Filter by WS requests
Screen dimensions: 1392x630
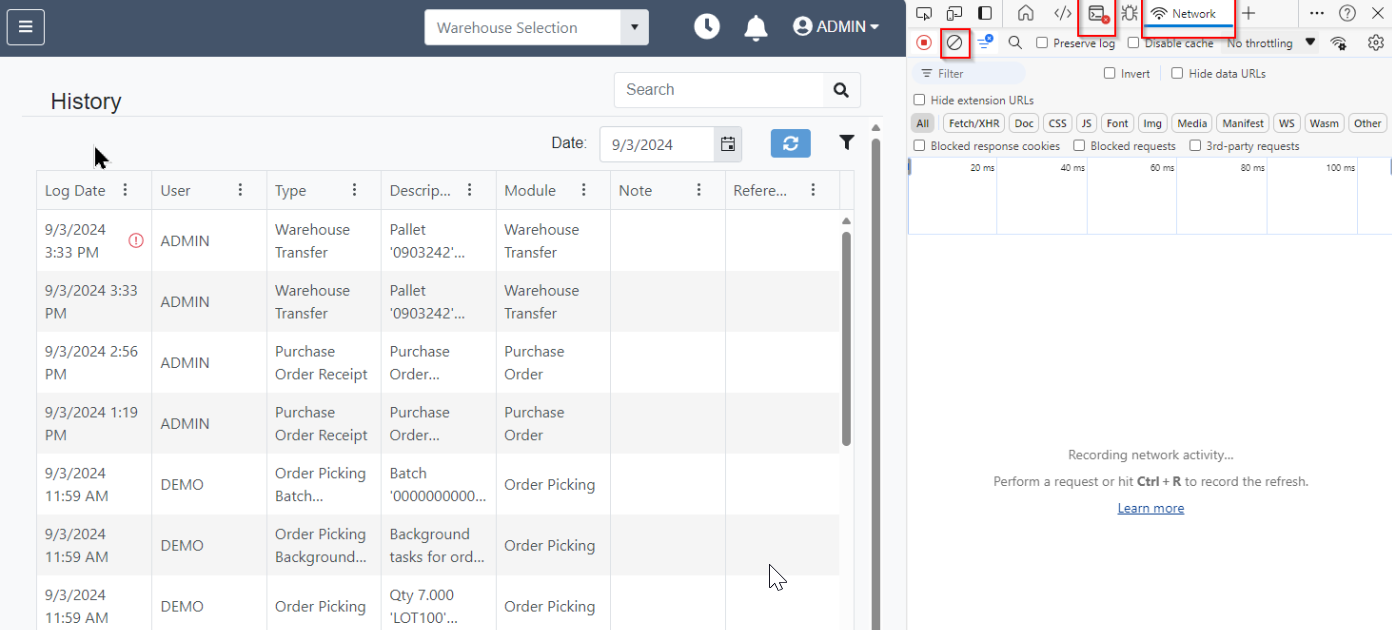pyautogui.click(x=1286, y=123)
